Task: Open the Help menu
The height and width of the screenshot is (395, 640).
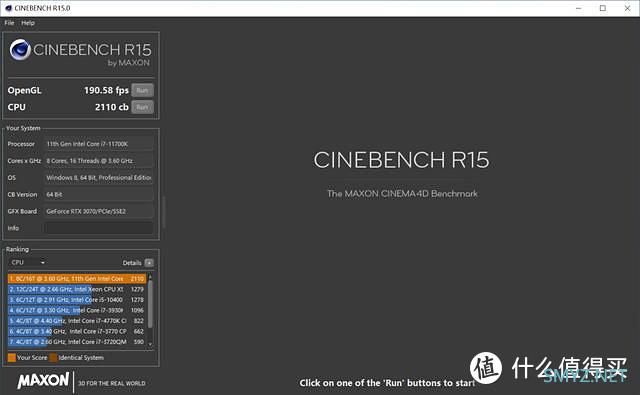Action: (x=28, y=23)
